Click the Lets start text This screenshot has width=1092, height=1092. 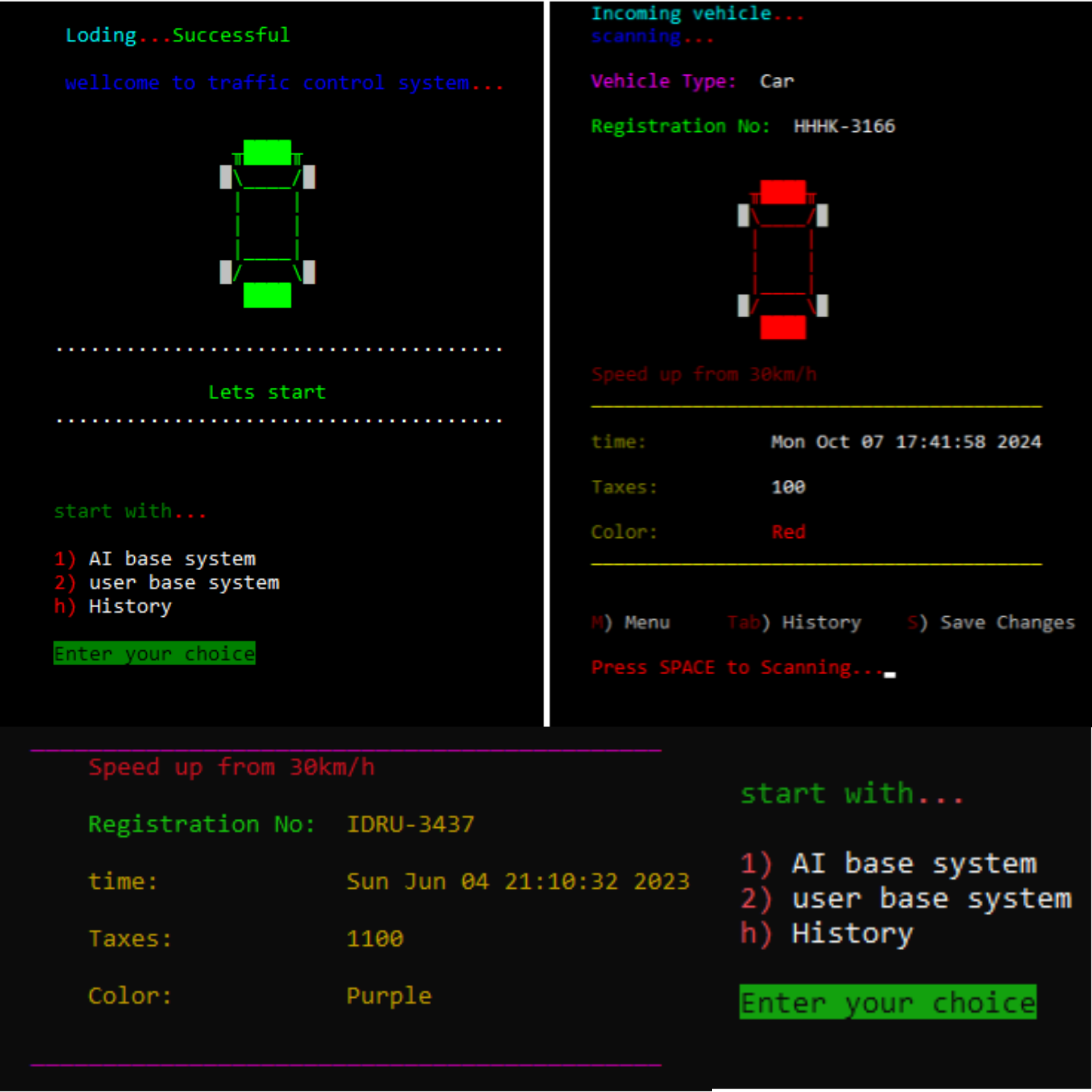(x=267, y=393)
